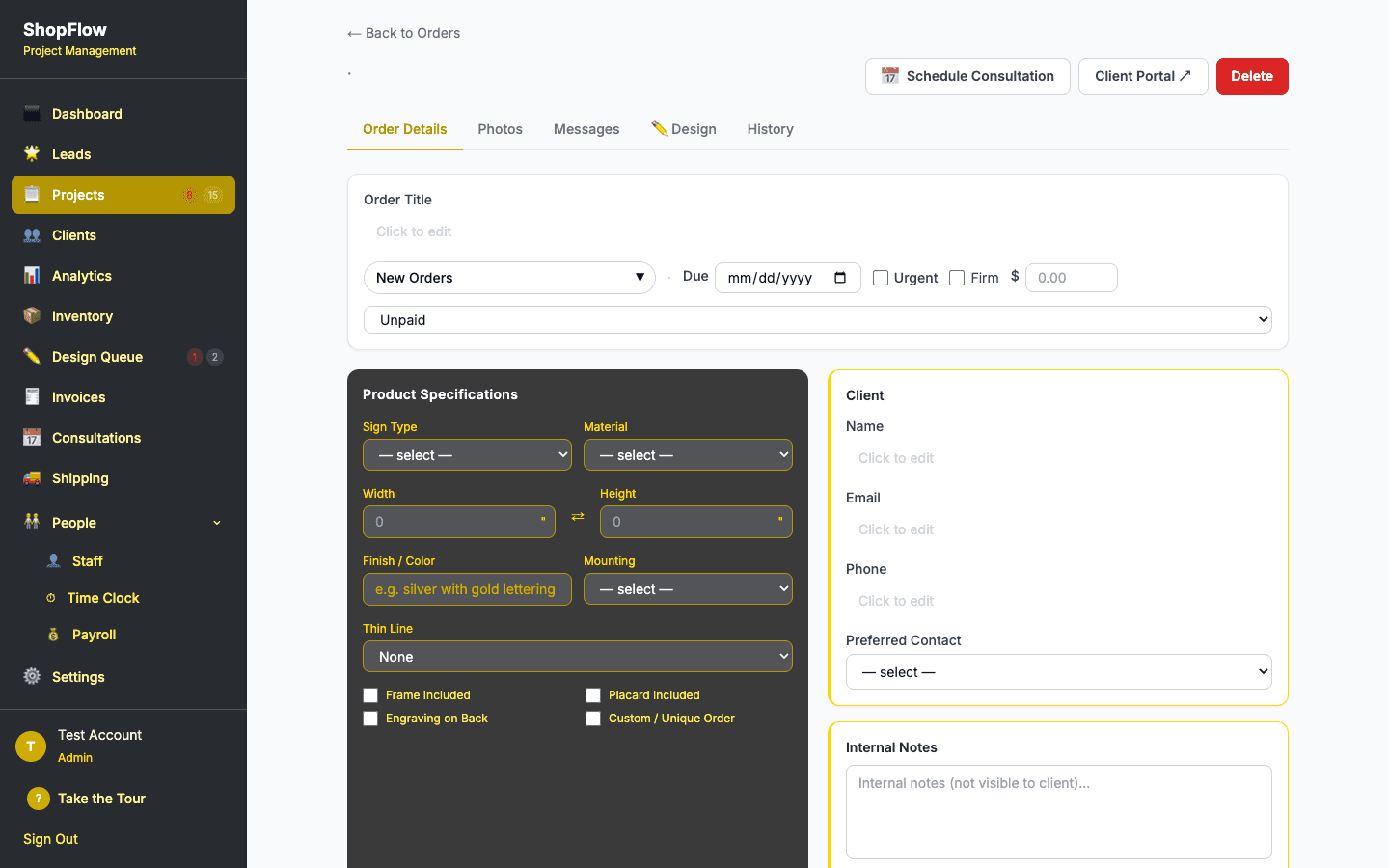Expand the Unpaid payment status dropdown
Viewport: 1389px width, 868px height.
coord(817,320)
